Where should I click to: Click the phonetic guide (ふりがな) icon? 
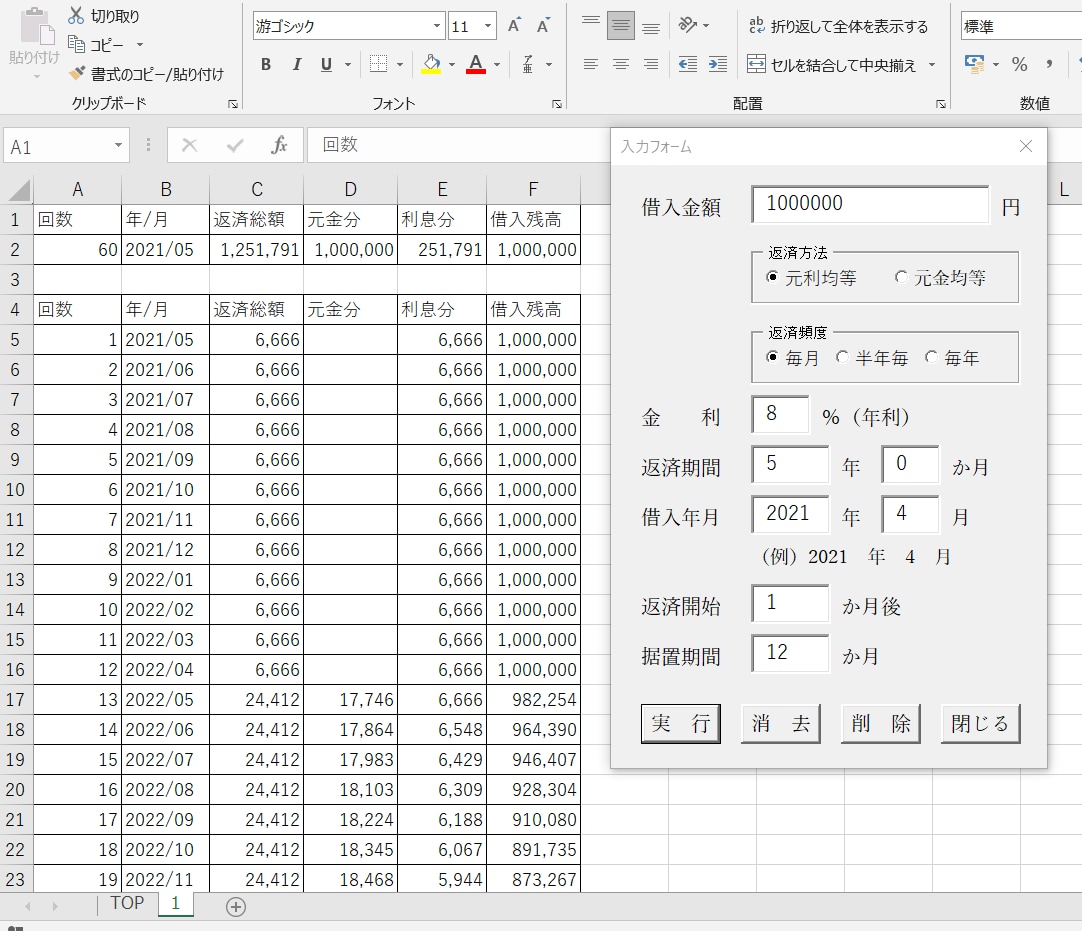pos(528,64)
